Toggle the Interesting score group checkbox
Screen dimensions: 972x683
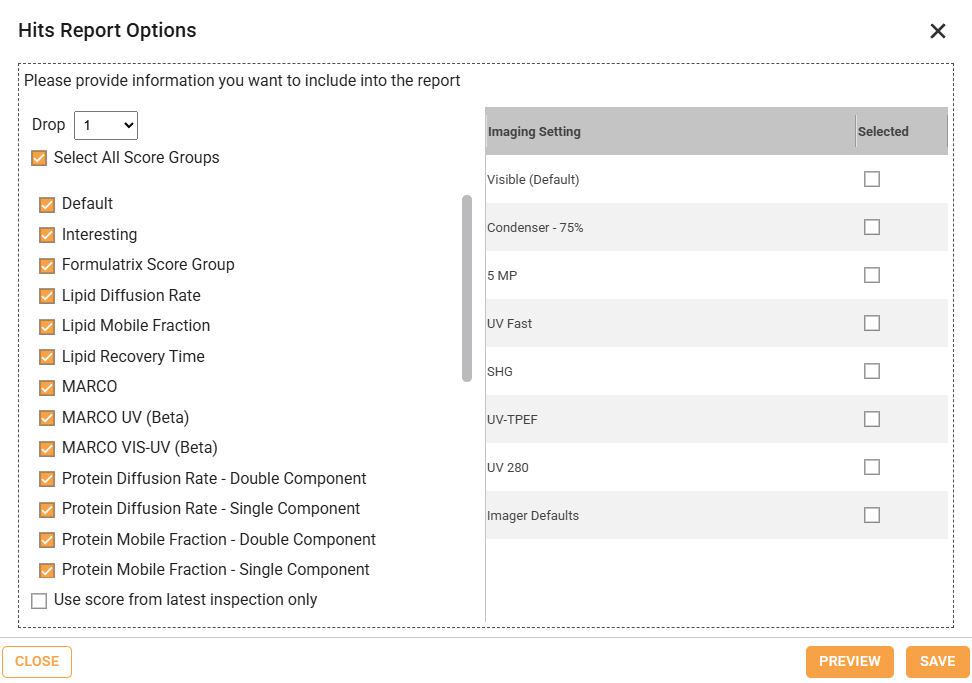pyautogui.click(x=47, y=235)
